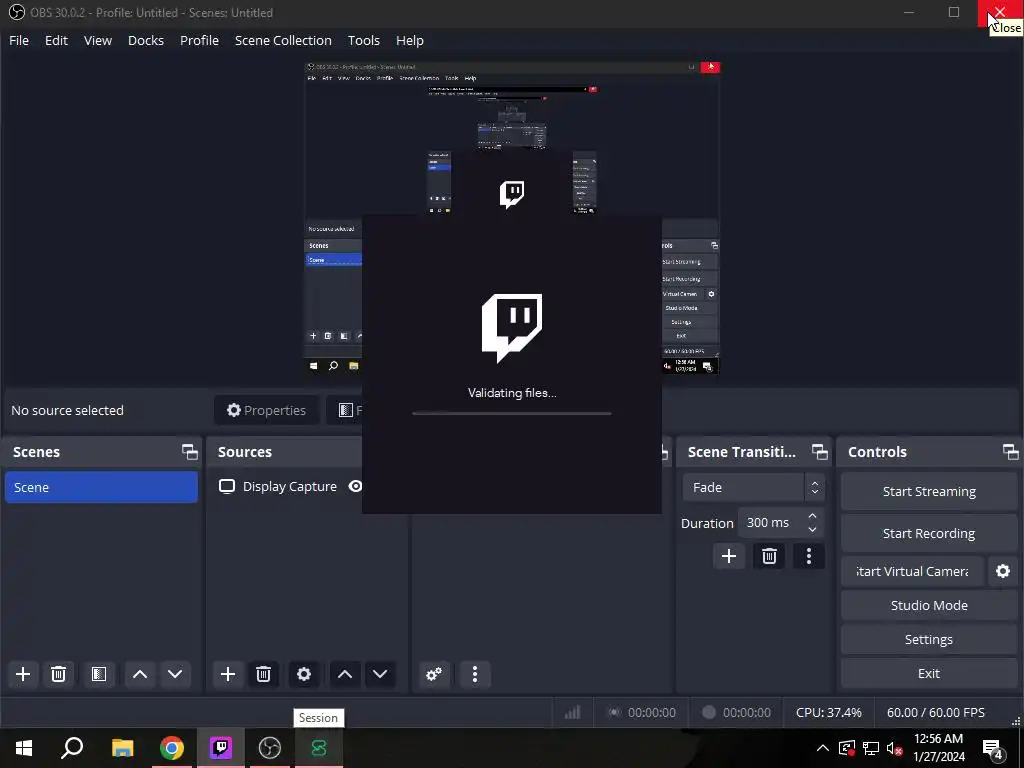The width and height of the screenshot is (1024, 768).
Task: Click the Start Recording button
Action: click(x=929, y=534)
